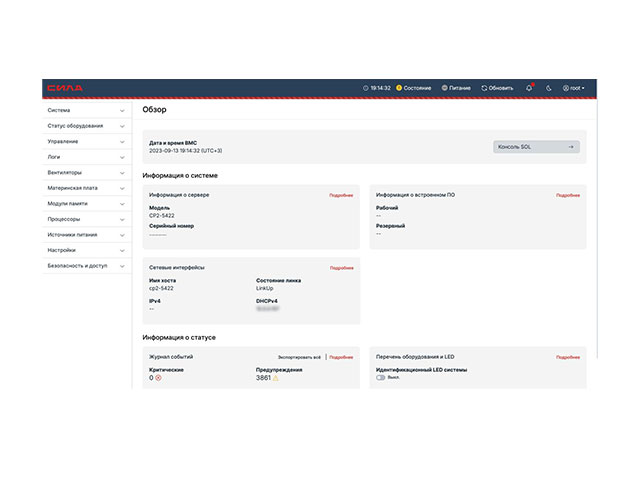The image size is (640, 480).
Task: Select Процессоры in the sidebar
Action: coord(85,219)
